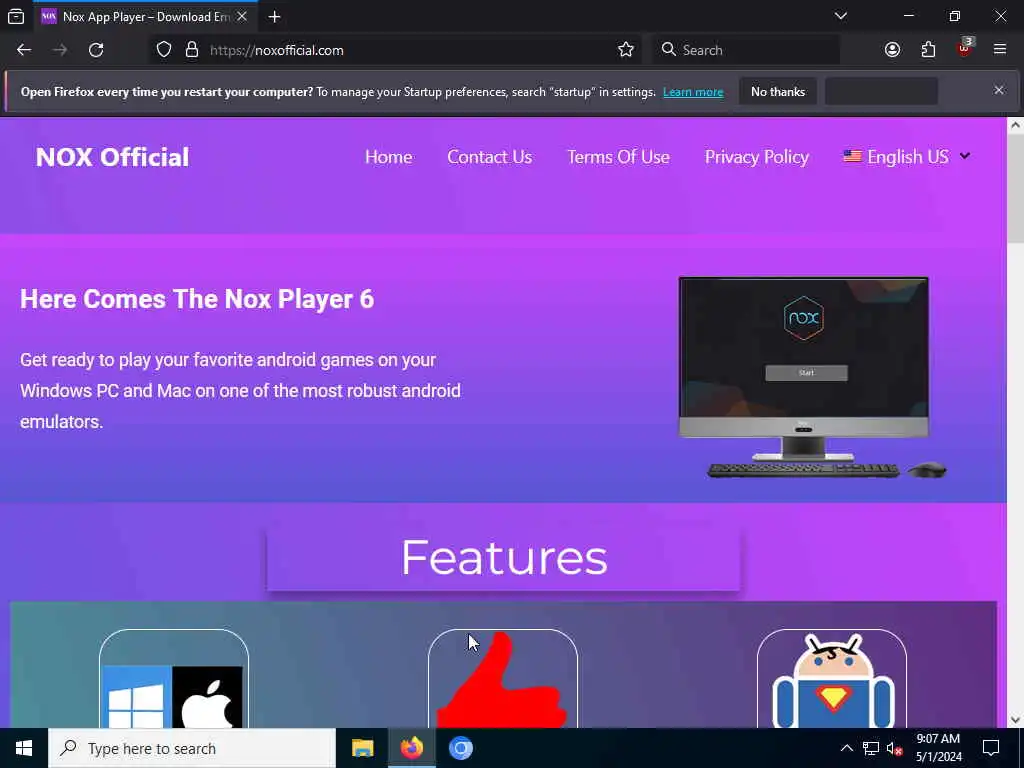
Task: Click the No thanks button
Action: click(x=778, y=91)
